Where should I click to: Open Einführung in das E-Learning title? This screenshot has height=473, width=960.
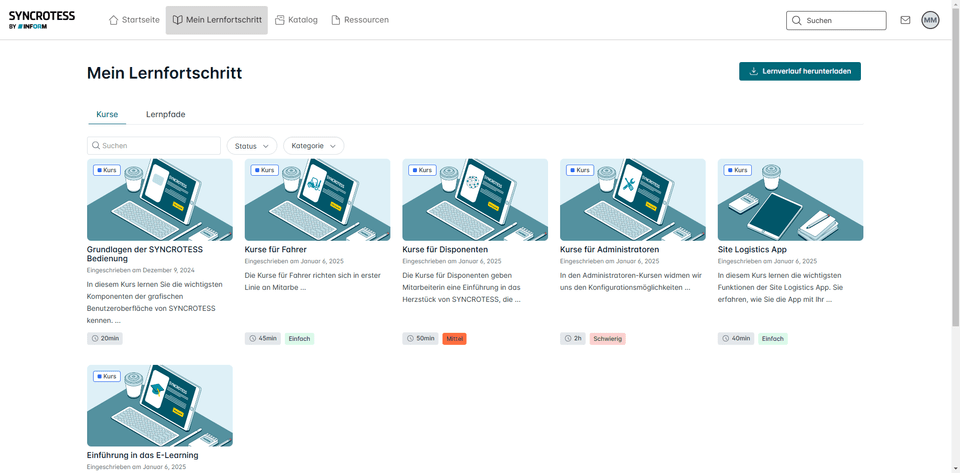pos(143,455)
